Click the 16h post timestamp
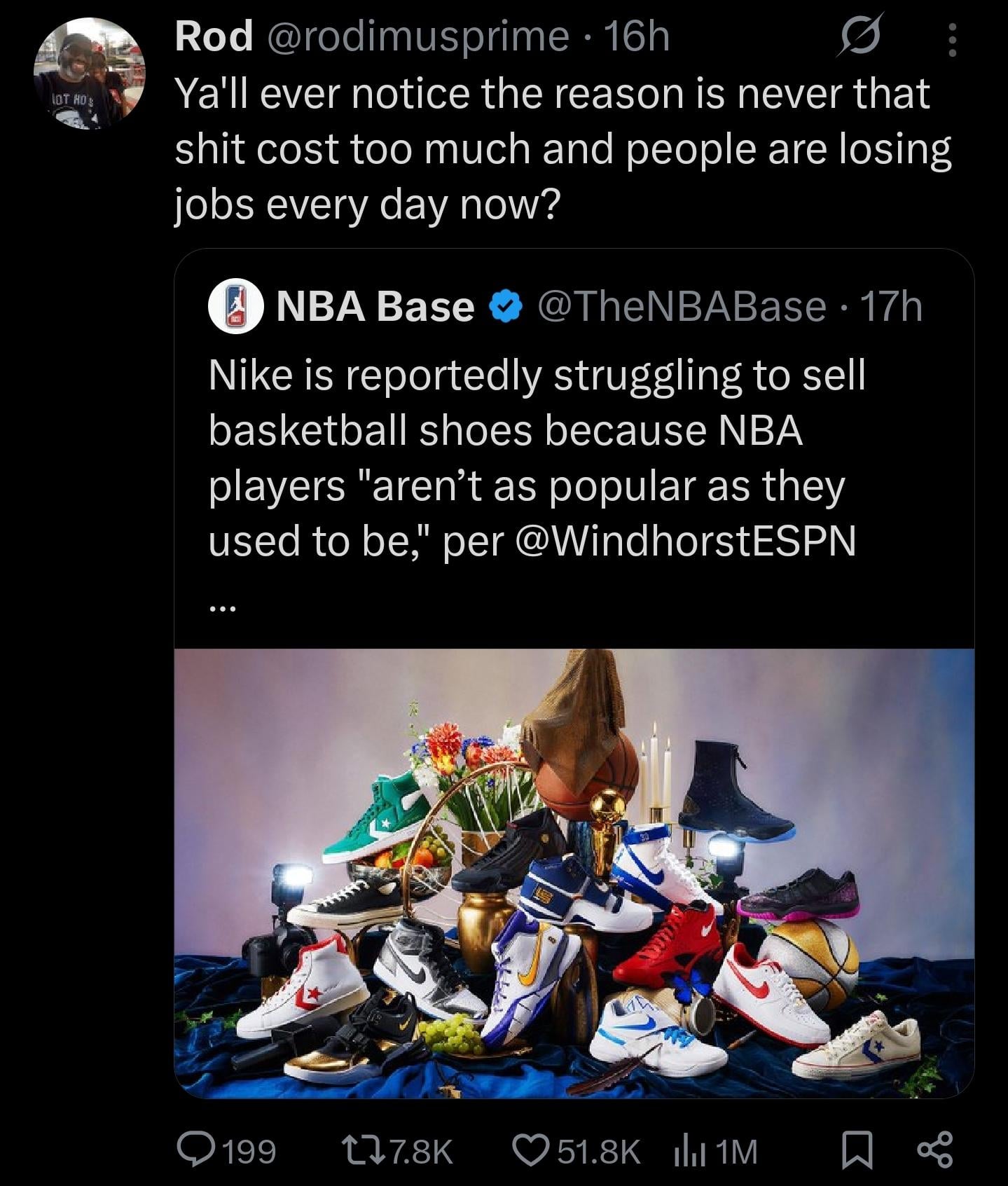 tap(637, 36)
